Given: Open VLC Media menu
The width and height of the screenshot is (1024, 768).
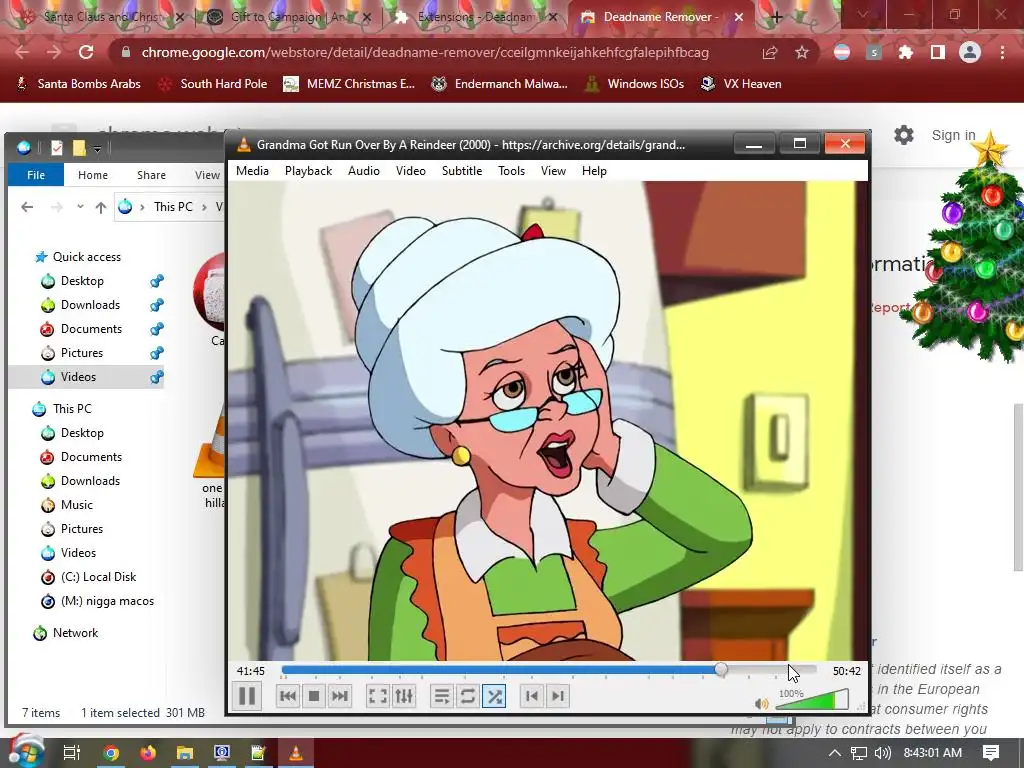Looking at the screenshot, I should click(252, 170).
